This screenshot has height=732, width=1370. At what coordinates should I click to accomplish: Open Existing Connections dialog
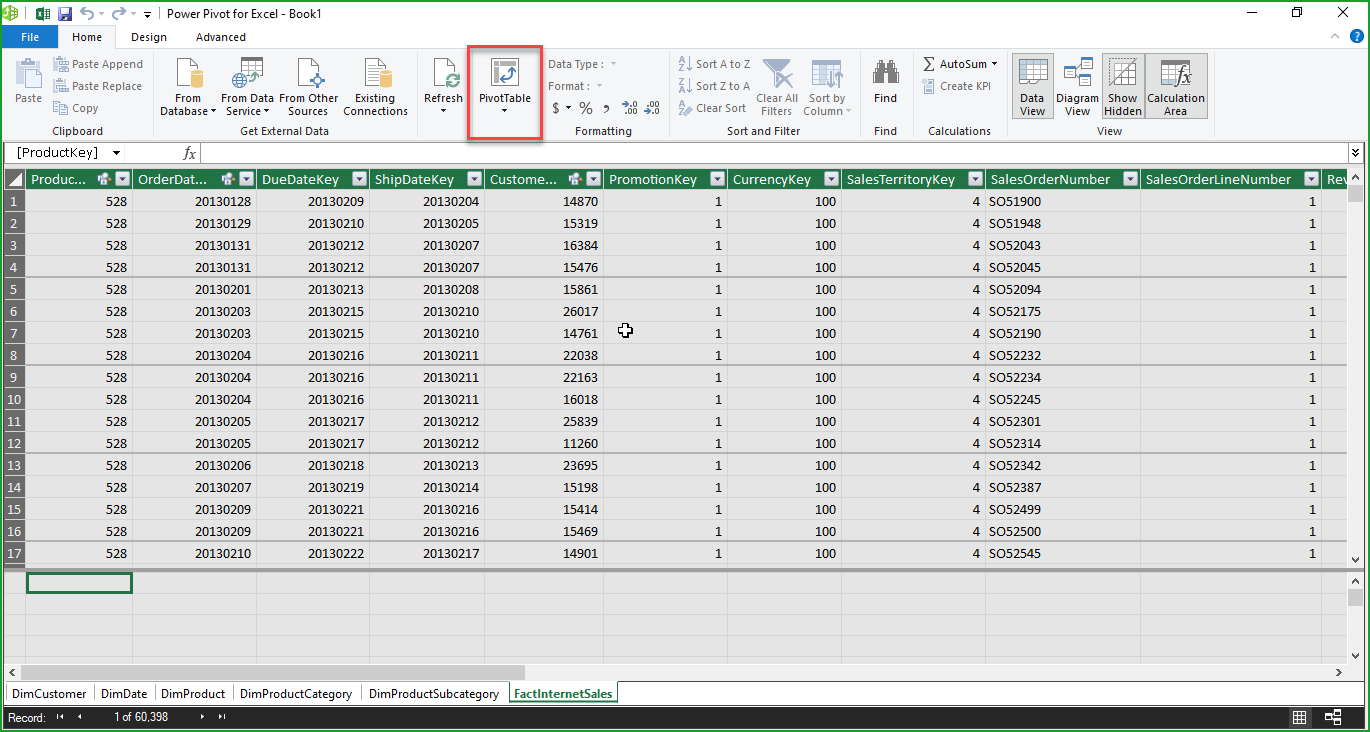click(x=375, y=87)
